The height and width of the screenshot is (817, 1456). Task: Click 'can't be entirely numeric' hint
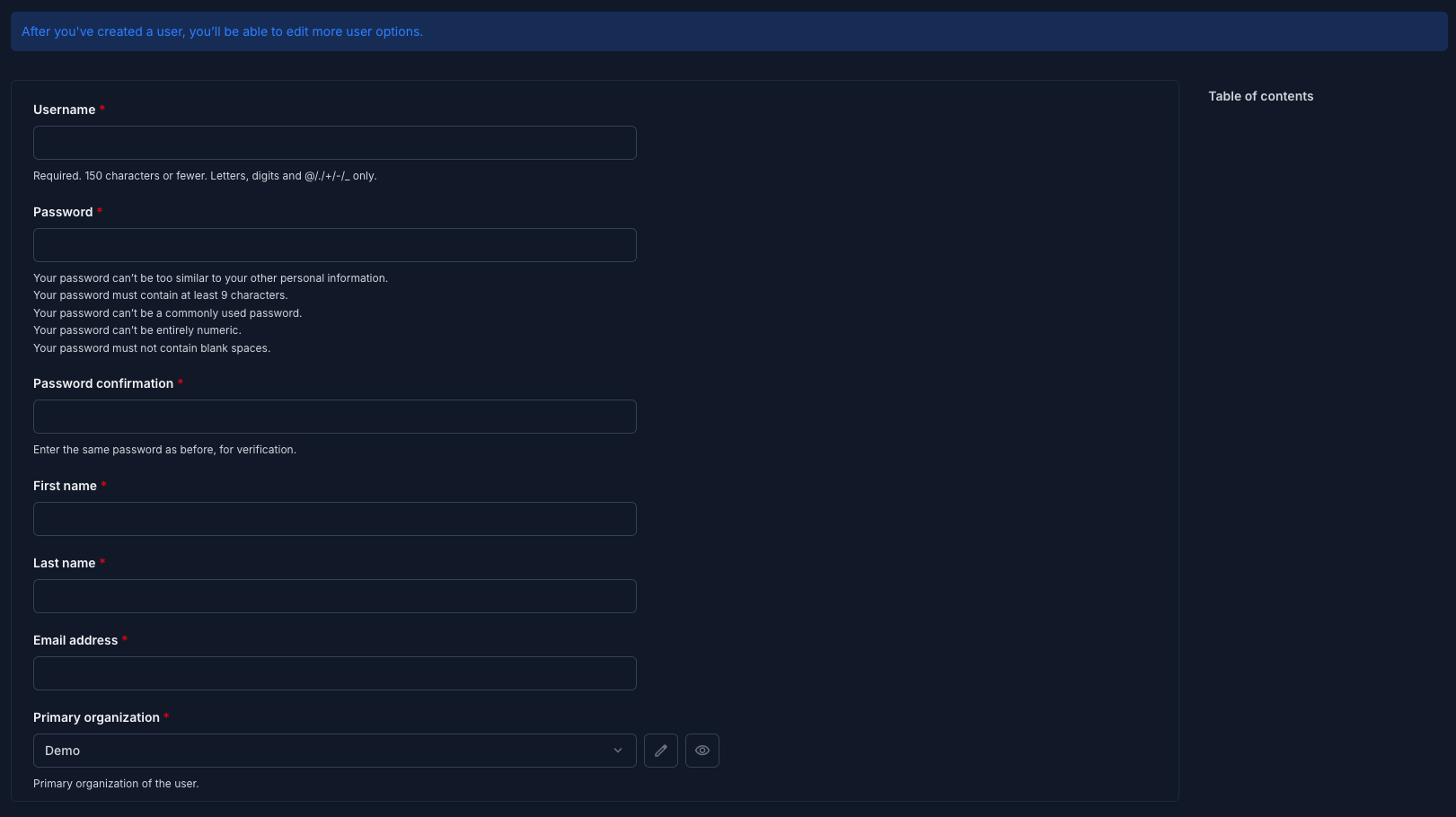(137, 330)
